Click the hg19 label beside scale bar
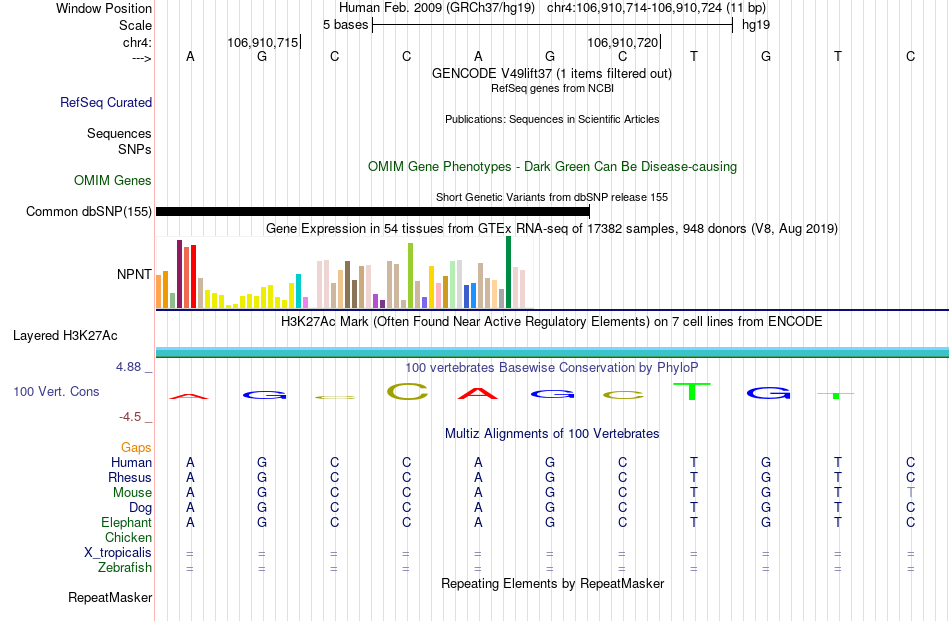950x621 pixels. point(756,25)
